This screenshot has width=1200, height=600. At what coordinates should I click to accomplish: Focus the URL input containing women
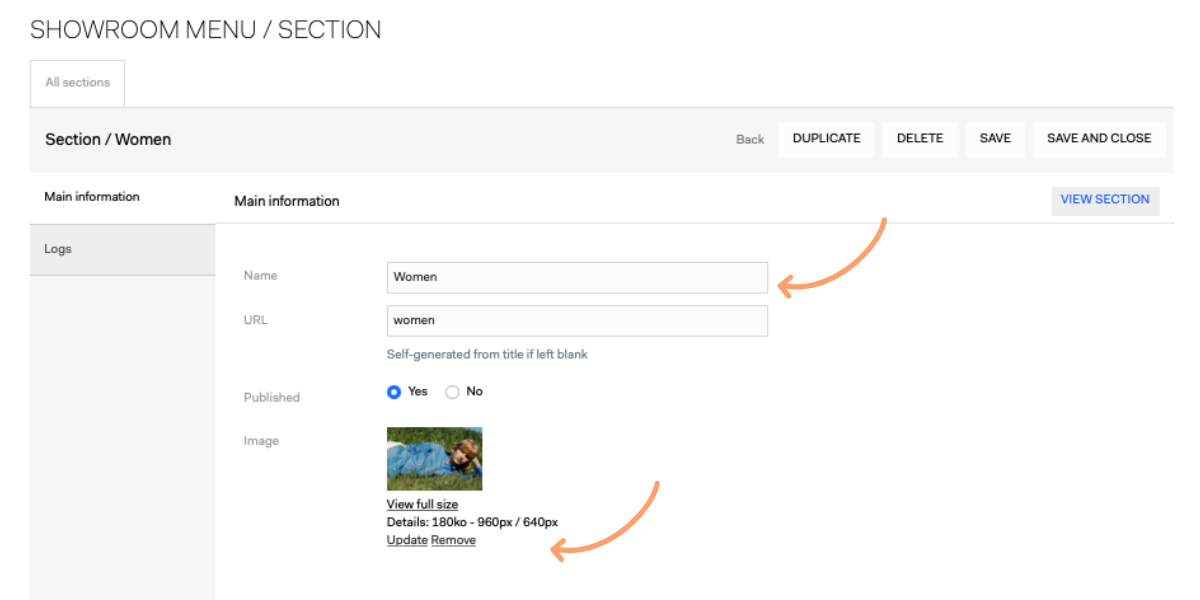pos(577,321)
